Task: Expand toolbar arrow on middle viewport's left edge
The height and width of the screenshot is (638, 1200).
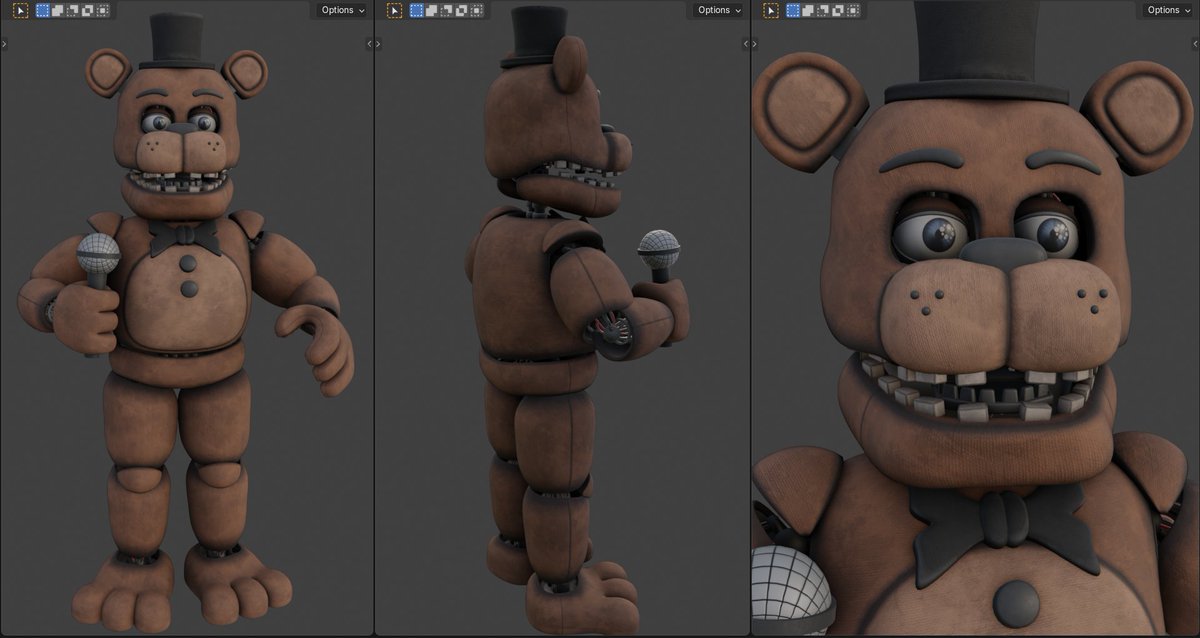Action: click(378, 44)
